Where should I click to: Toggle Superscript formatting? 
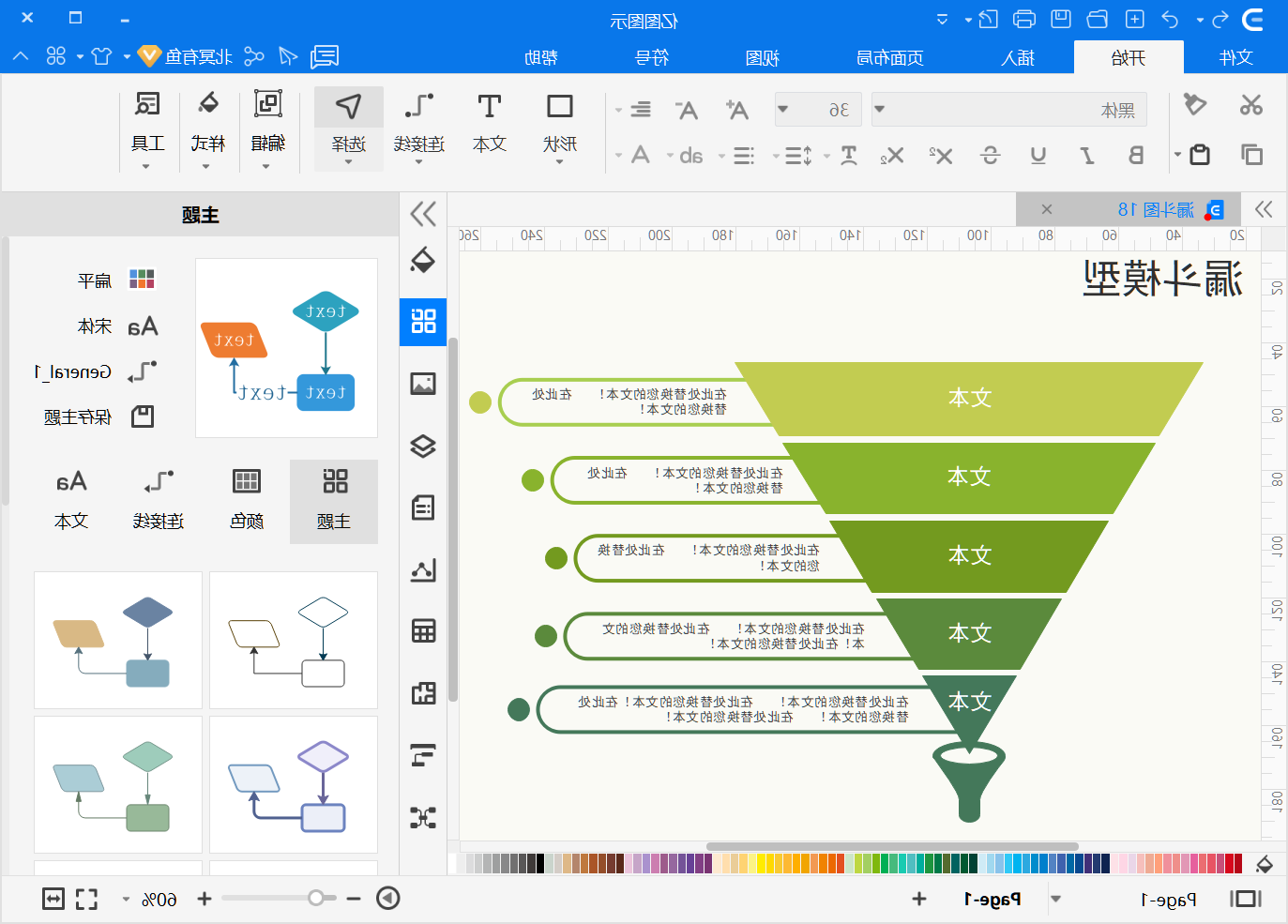tap(940, 155)
